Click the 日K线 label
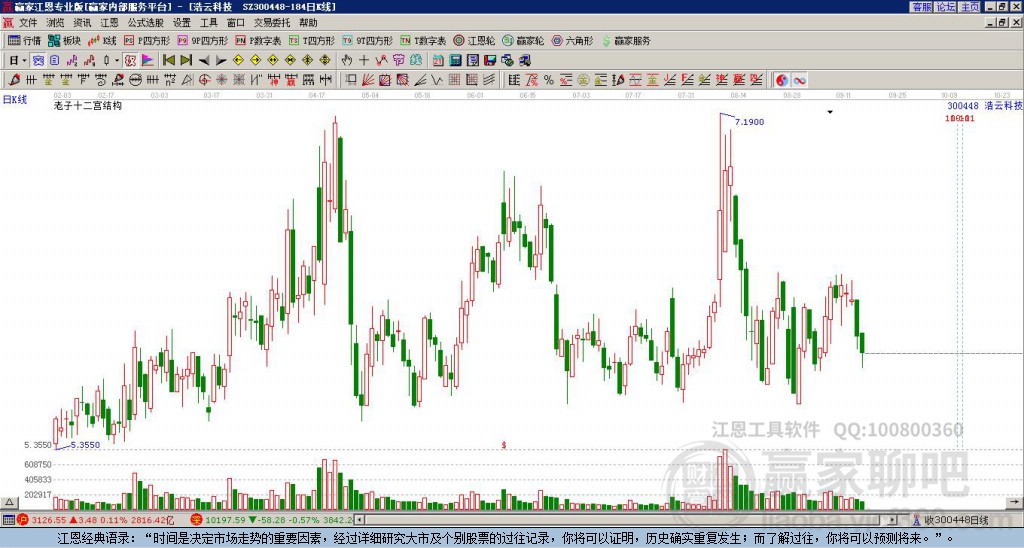The image size is (1024, 548). 15,100
